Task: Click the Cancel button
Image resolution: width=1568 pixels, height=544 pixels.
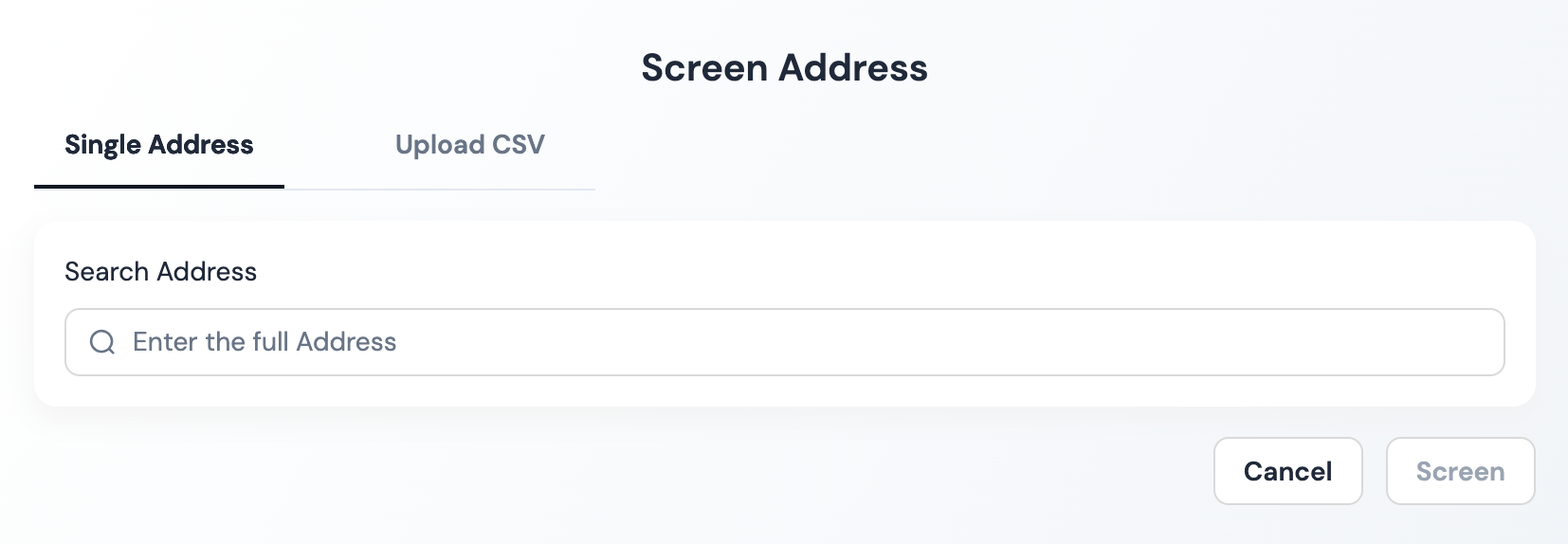Action: pyautogui.click(x=1287, y=471)
